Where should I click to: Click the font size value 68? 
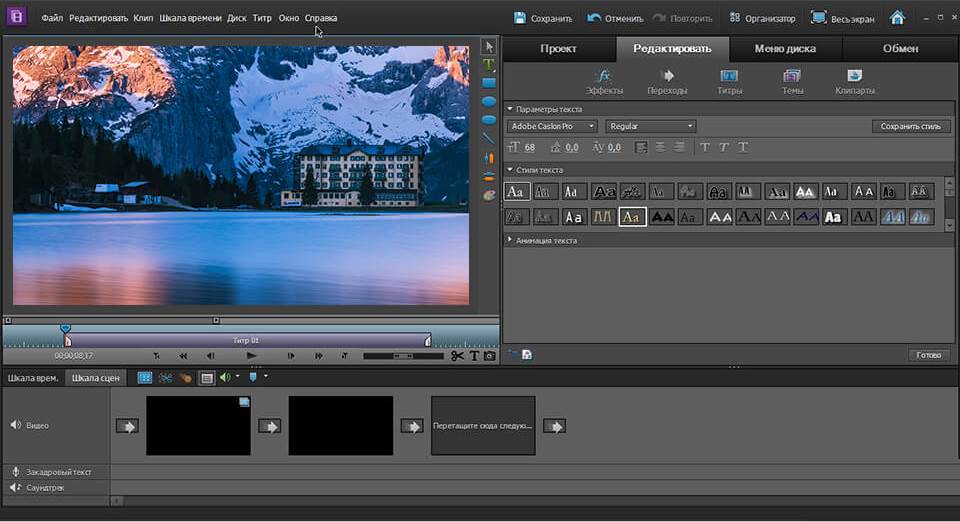[530, 147]
